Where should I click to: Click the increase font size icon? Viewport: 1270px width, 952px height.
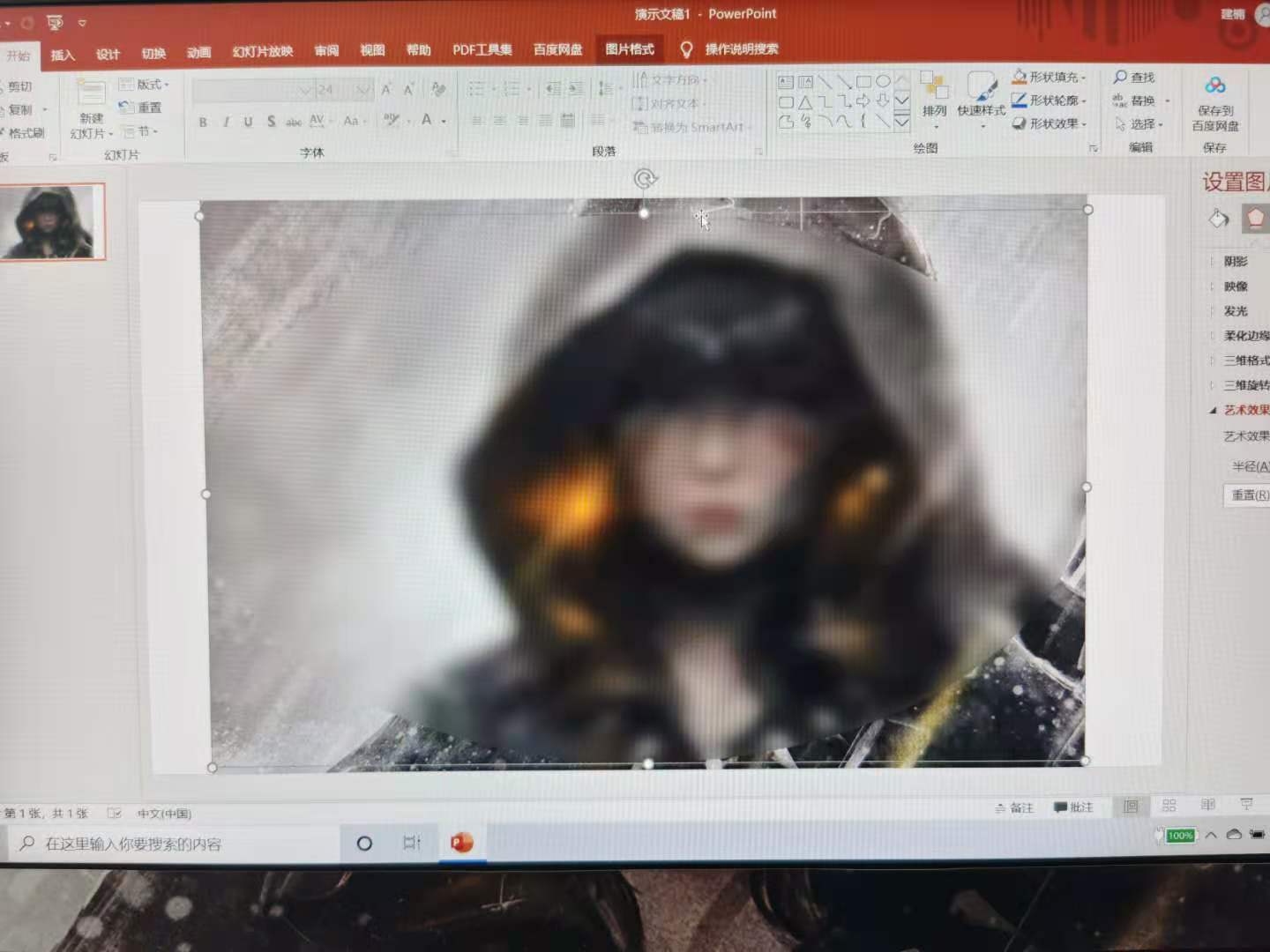[386, 90]
